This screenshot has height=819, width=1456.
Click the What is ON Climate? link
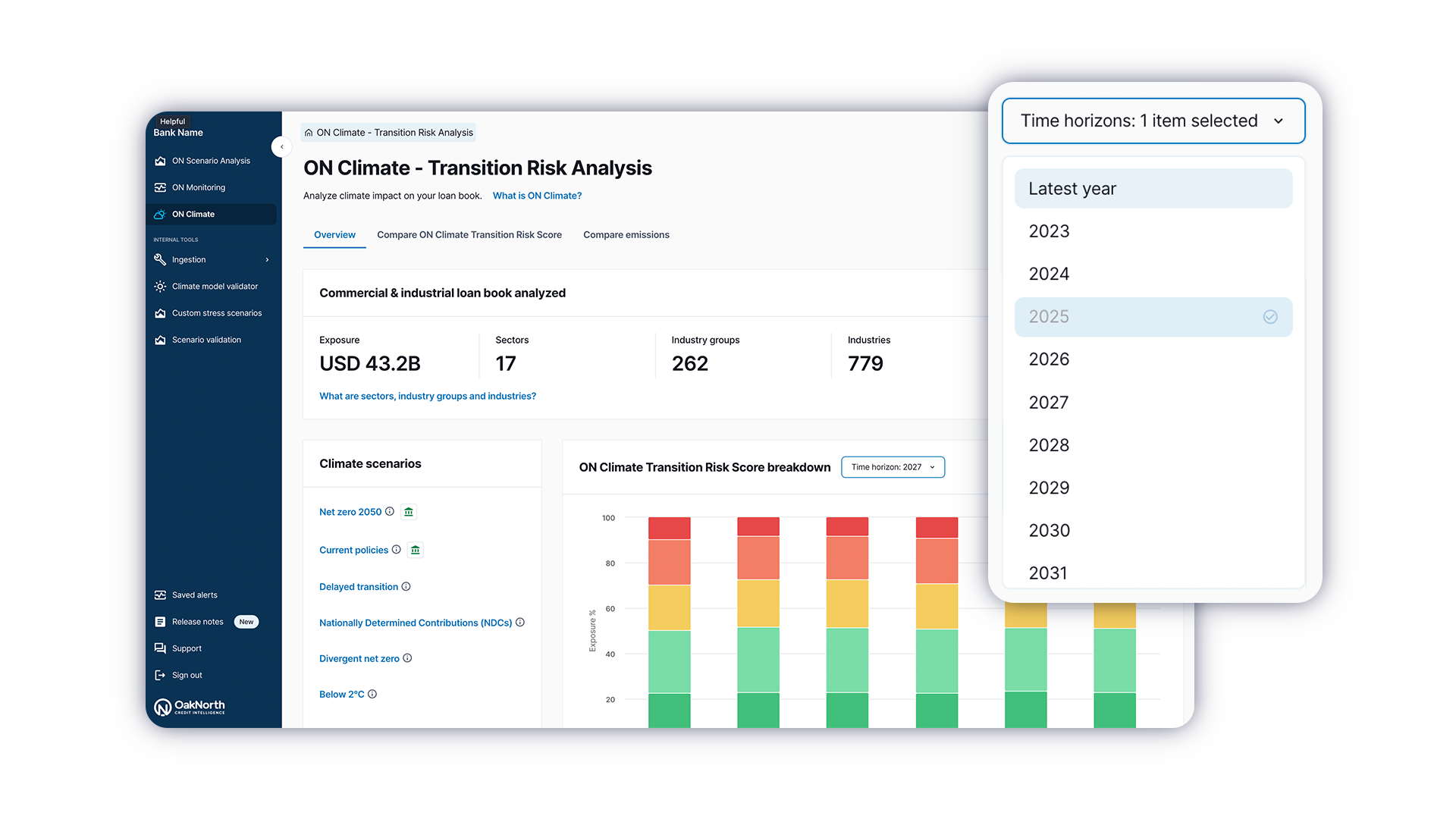pyautogui.click(x=537, y=196)
